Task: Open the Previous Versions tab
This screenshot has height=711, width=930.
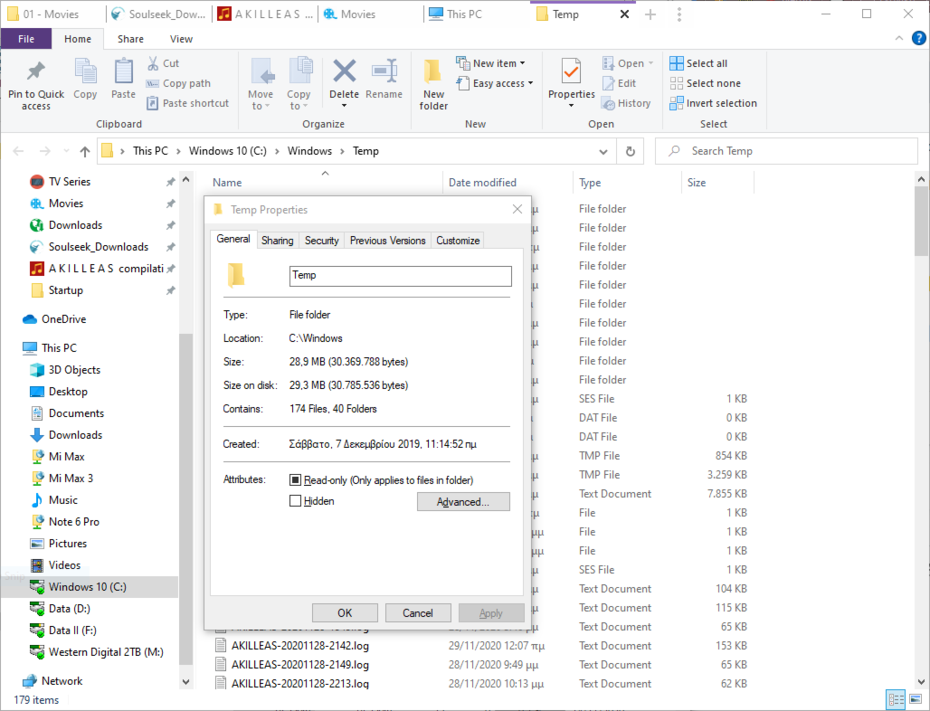Action: [387, 240]
